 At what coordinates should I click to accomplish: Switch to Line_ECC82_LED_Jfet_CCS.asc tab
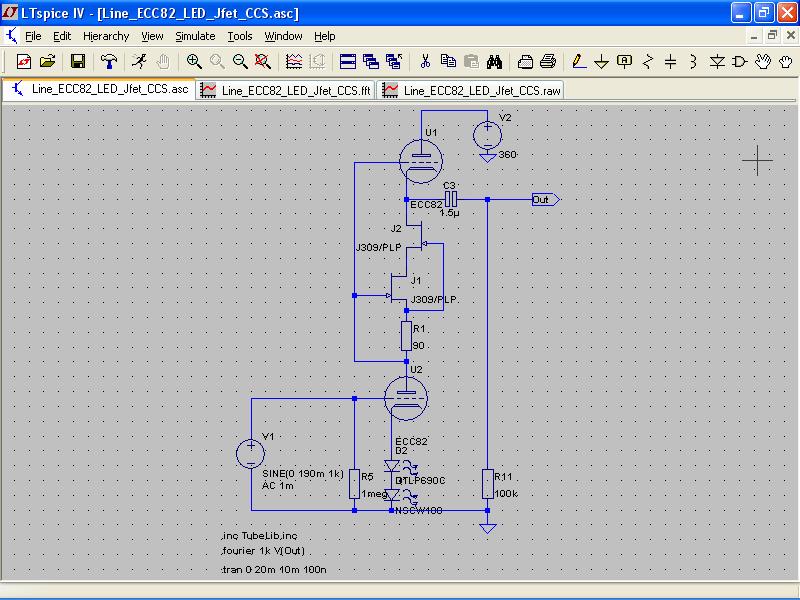99,89
